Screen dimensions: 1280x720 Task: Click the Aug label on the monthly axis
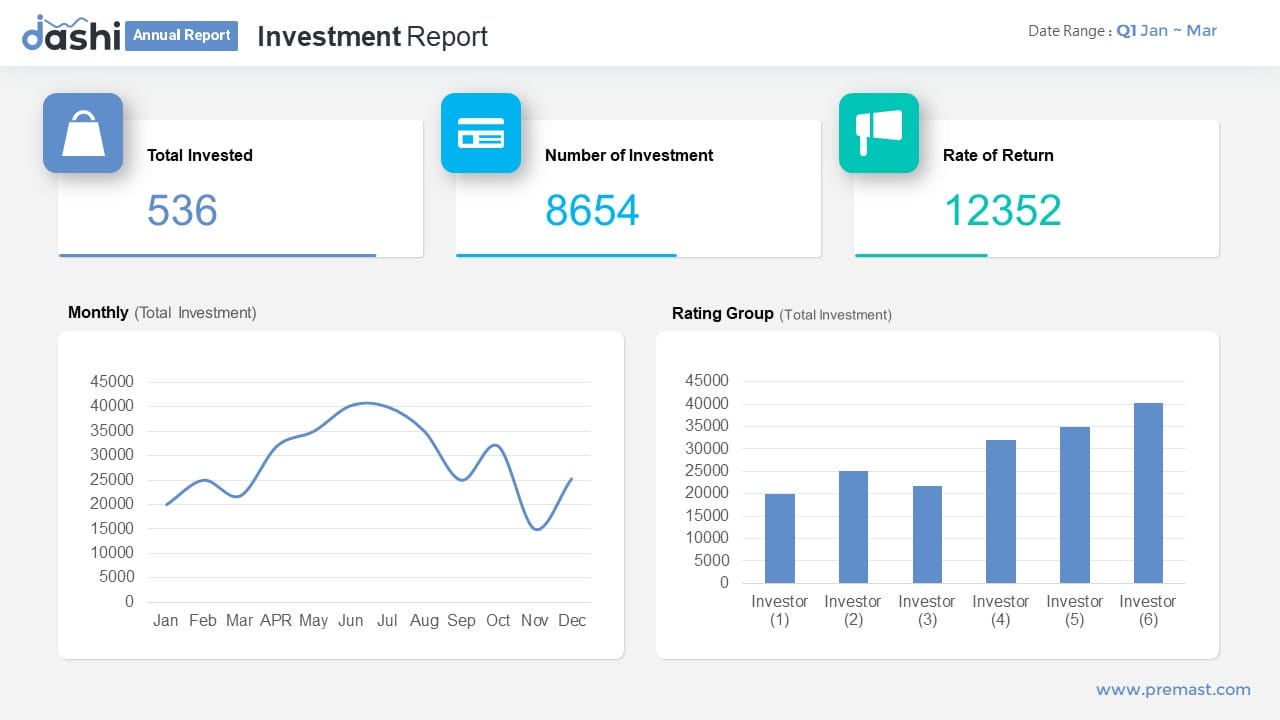424,620
